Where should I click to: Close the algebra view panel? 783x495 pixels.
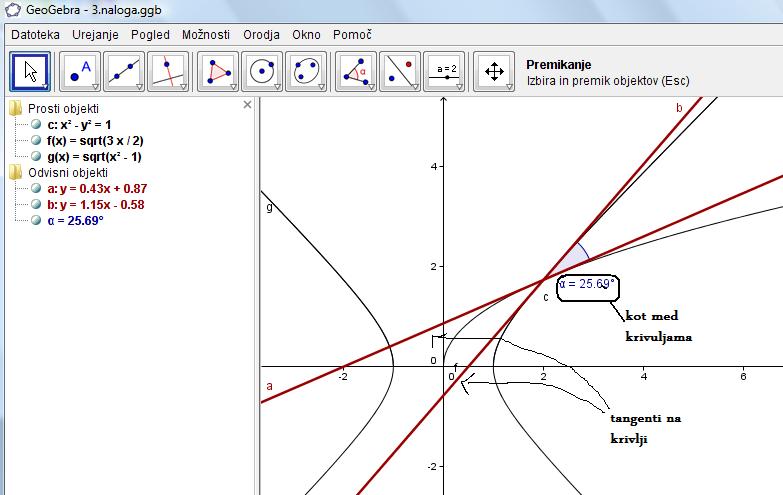point(248,104)
